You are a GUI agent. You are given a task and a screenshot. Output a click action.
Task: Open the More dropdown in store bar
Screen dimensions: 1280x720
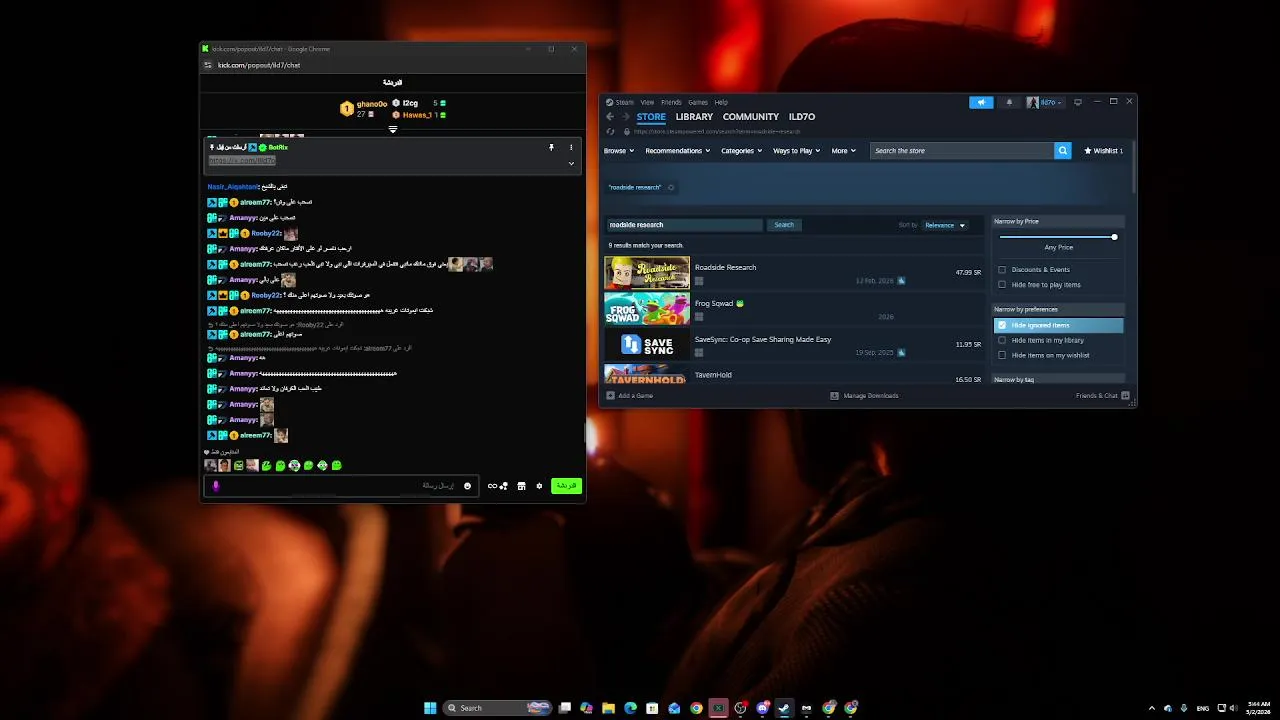tap(843, 151)
